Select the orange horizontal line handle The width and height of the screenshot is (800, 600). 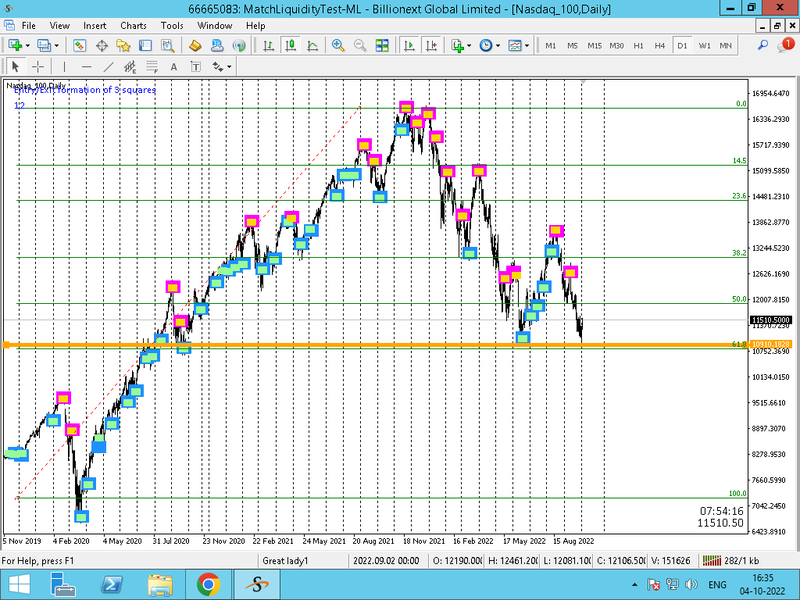pos(6,345)
